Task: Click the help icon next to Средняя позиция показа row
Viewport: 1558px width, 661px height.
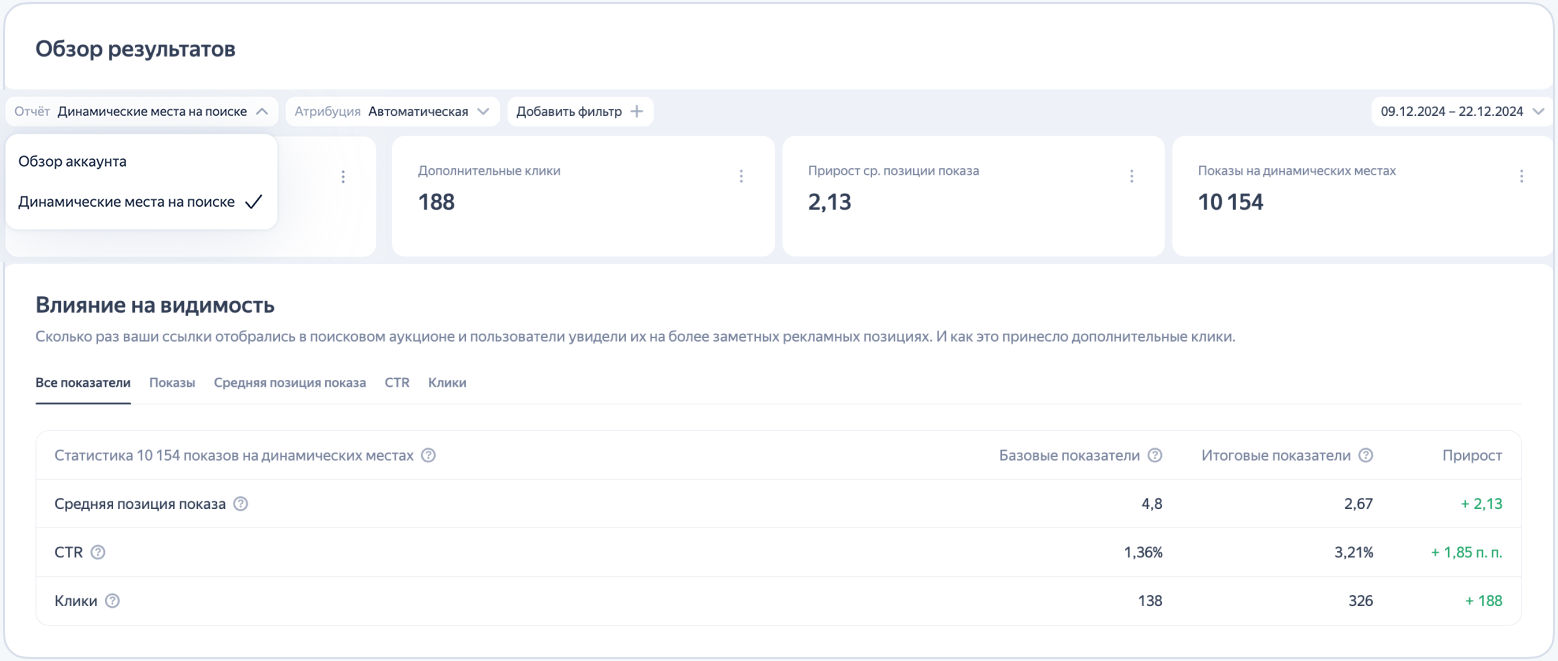Action: tap(240, 504)
